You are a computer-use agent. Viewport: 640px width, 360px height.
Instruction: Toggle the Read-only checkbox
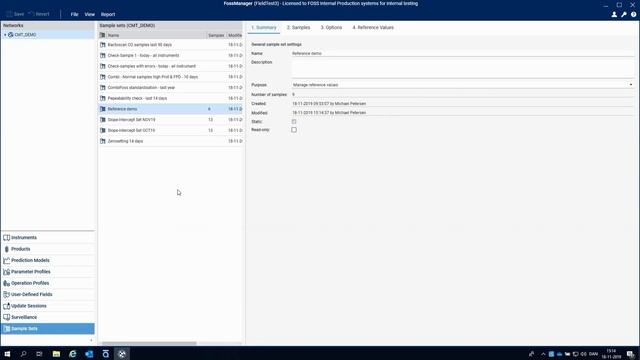(x=294, y=130)
